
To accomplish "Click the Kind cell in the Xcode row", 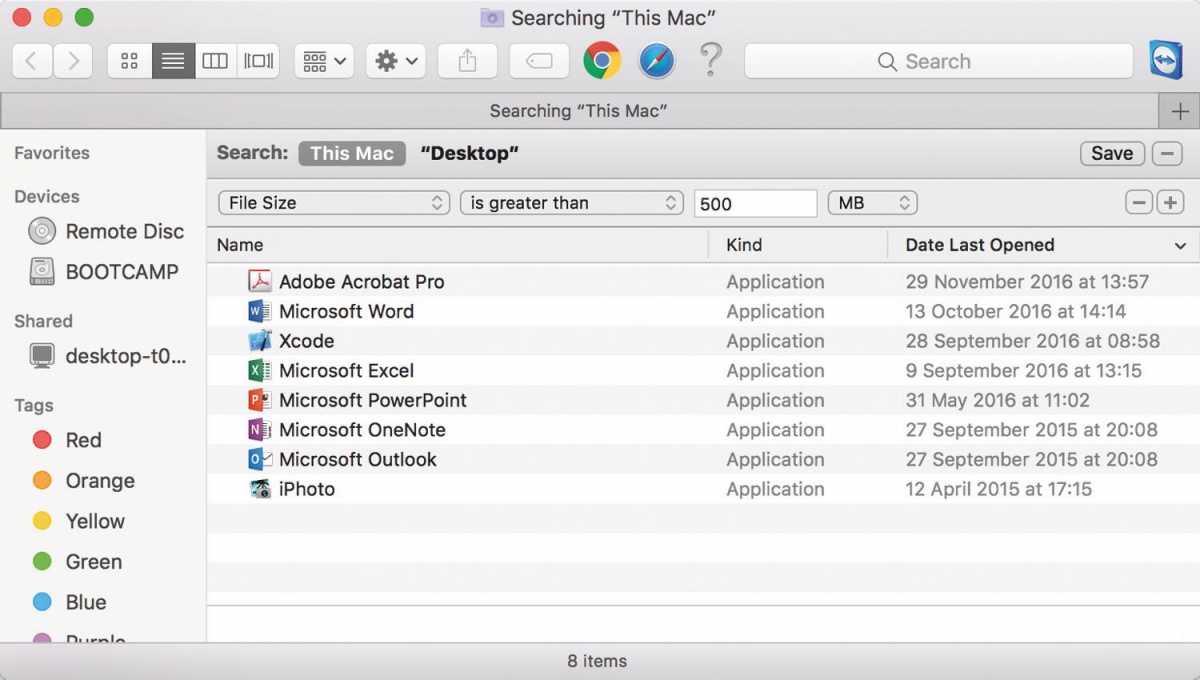I will tap(776, 341).
